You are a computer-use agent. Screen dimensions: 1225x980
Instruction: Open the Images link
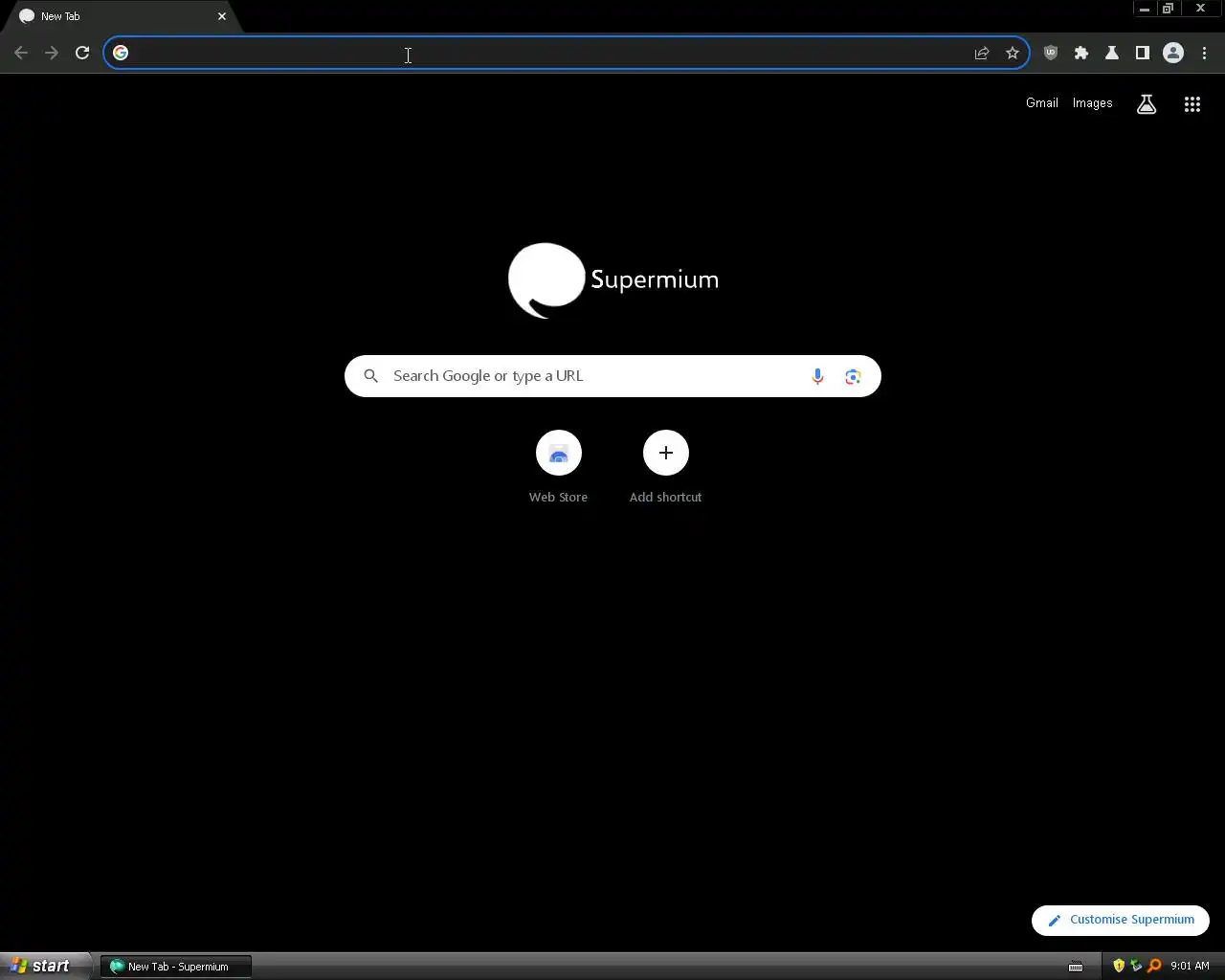(1092, 103)
